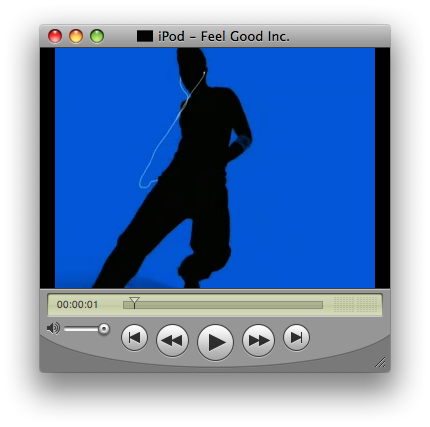
Task: Click the video frame with the dancer silhouette
Action: tap(215, 168)
